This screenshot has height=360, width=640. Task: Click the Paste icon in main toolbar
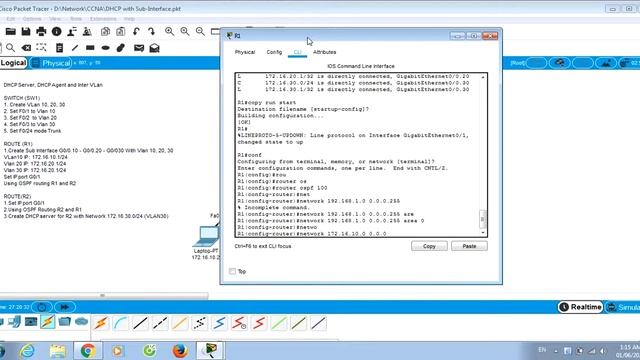click(121, 31)
